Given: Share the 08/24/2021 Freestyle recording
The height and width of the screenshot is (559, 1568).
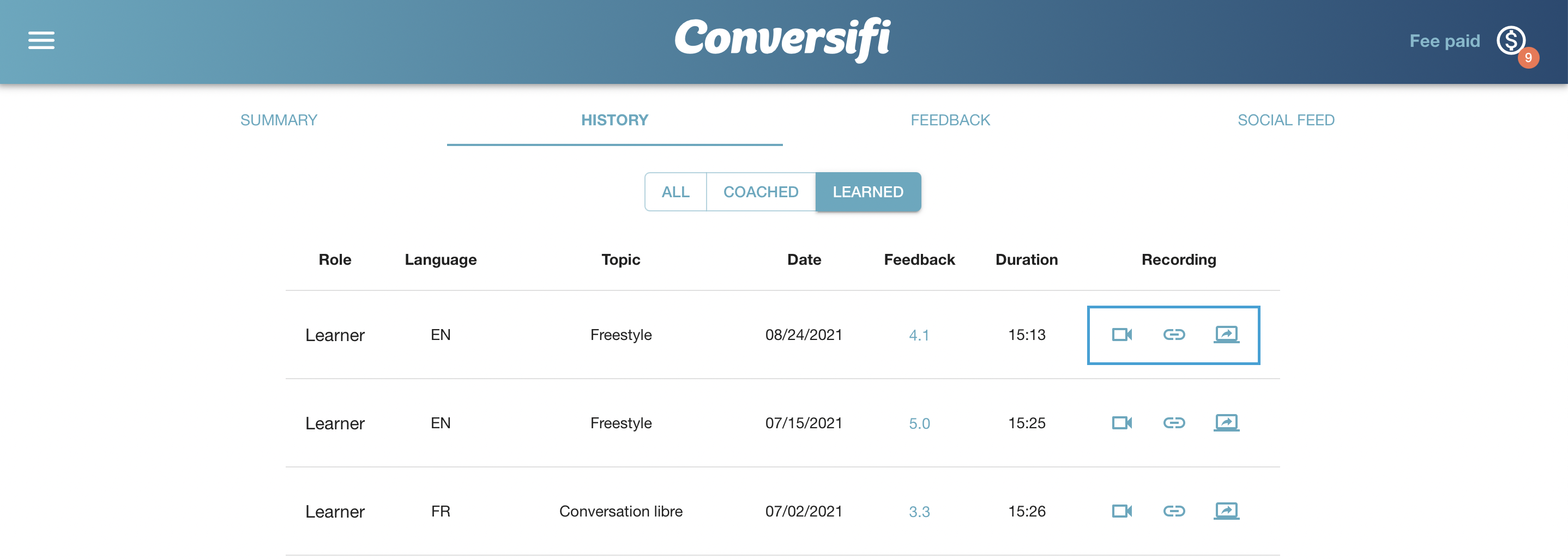Looking at the screenshot, I should click(1226, 334).
